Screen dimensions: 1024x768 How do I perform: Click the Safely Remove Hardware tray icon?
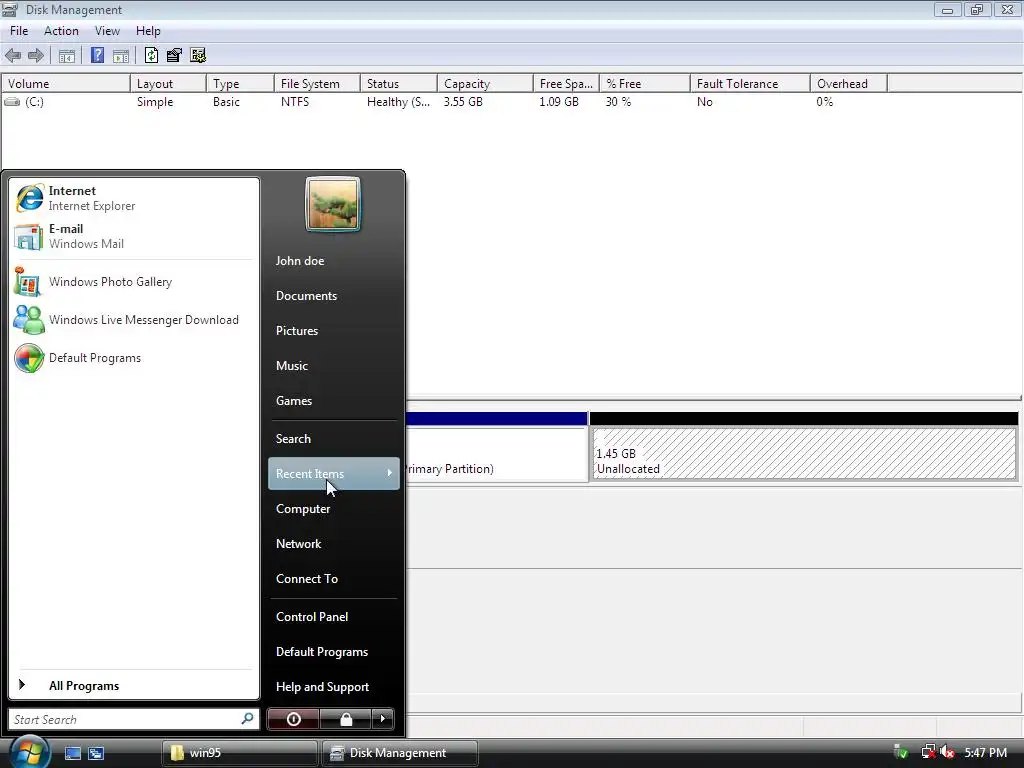(901, 753)
